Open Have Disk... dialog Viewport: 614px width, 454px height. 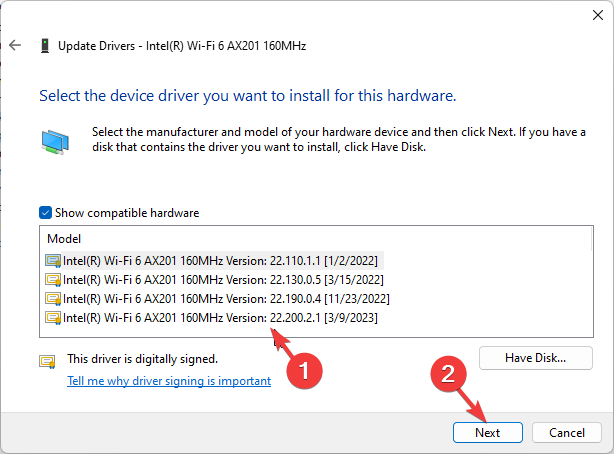[x=536, y=358]
